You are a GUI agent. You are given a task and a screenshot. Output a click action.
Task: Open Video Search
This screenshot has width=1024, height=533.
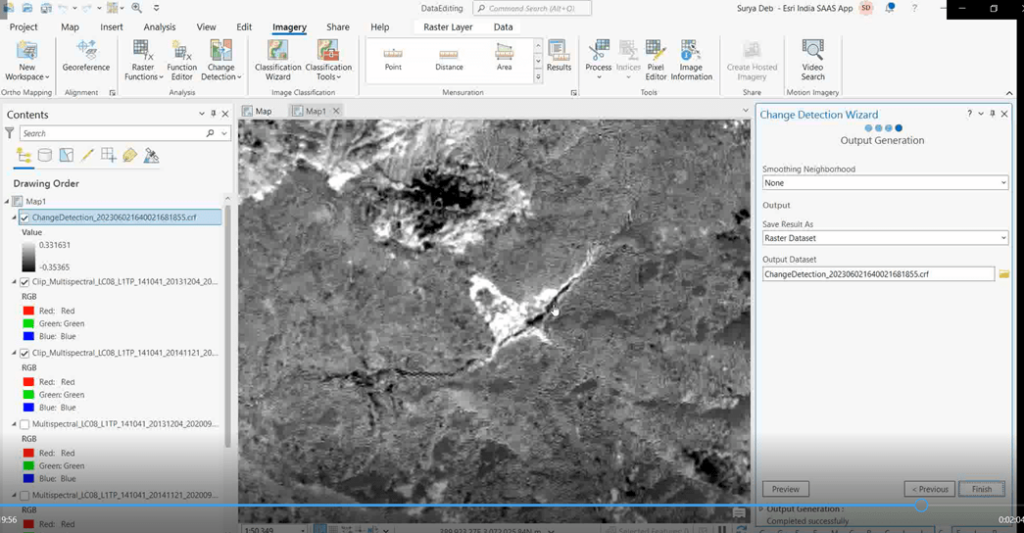812,60
